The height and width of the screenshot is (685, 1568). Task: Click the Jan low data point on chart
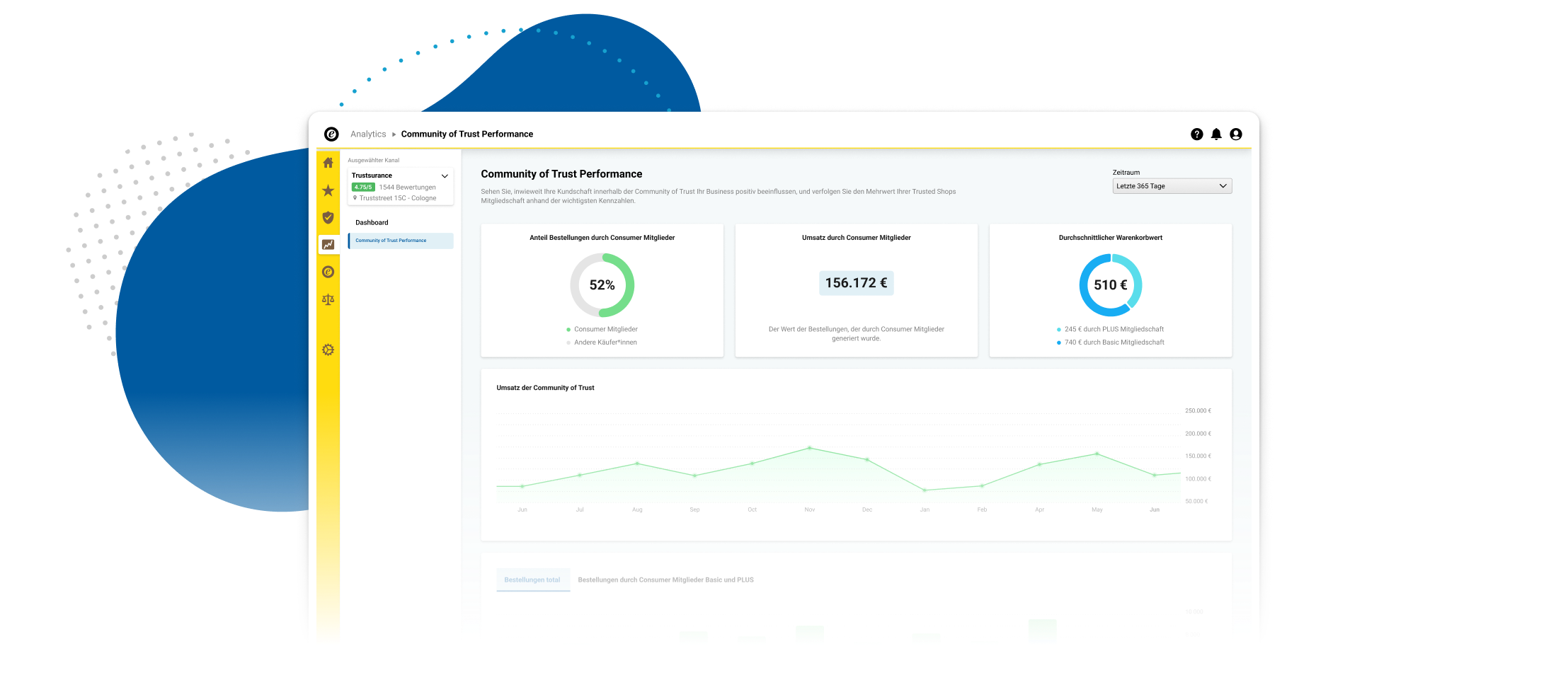click(925, 490)
